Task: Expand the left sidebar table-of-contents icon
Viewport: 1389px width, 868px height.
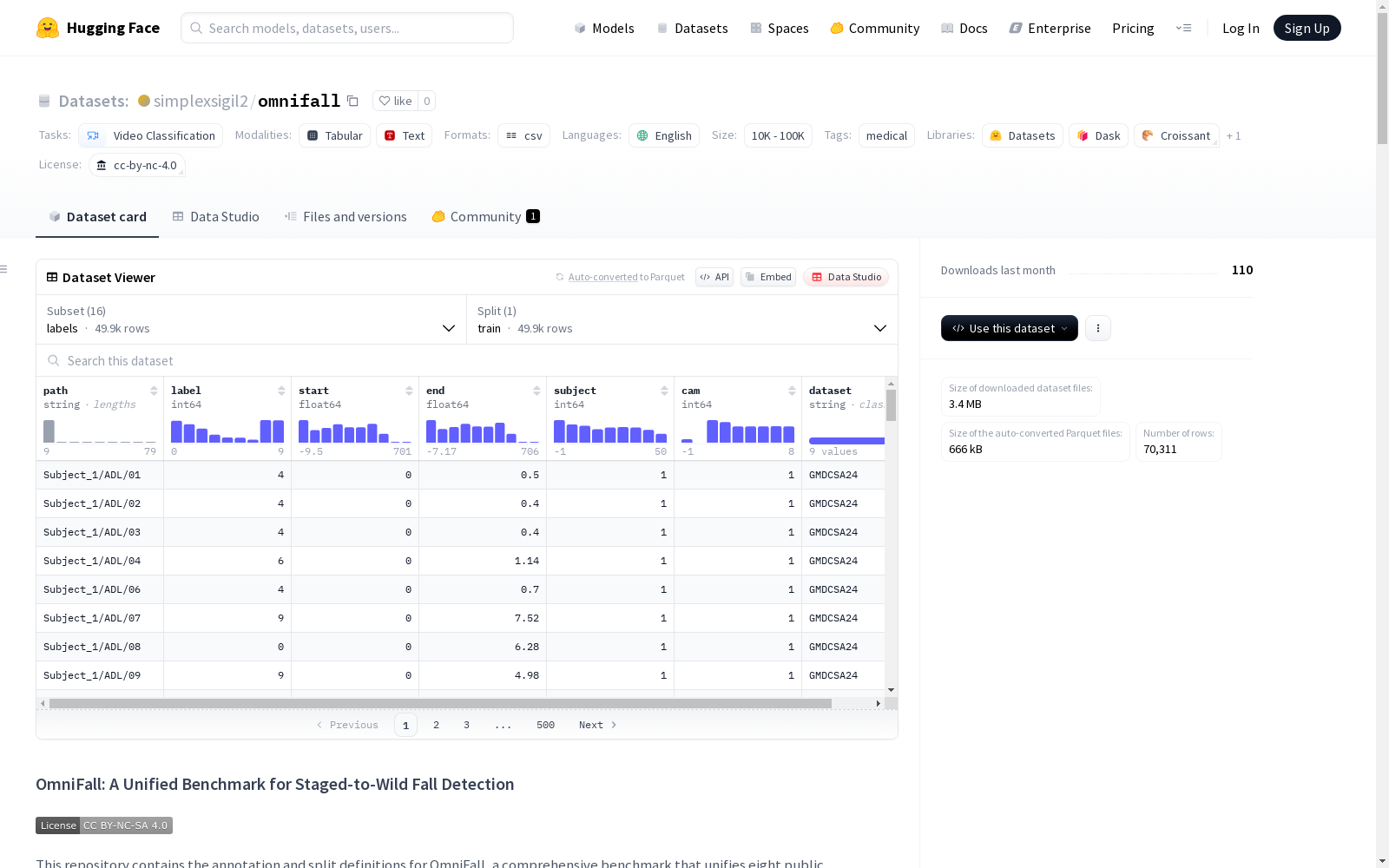Action: coord(4,269)
